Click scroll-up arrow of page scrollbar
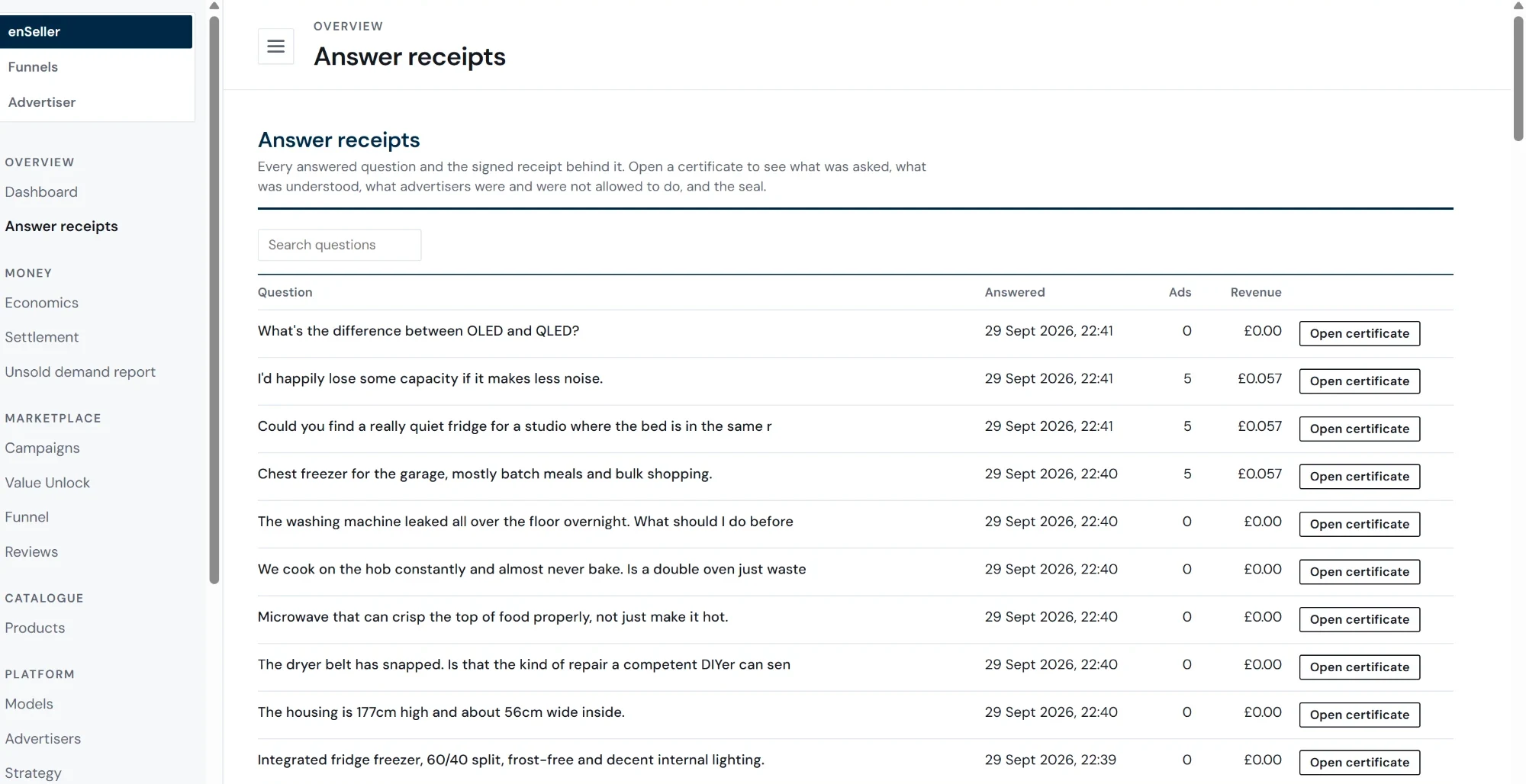The width and height of the screenshot is (1526, 784). [1518, 6]
